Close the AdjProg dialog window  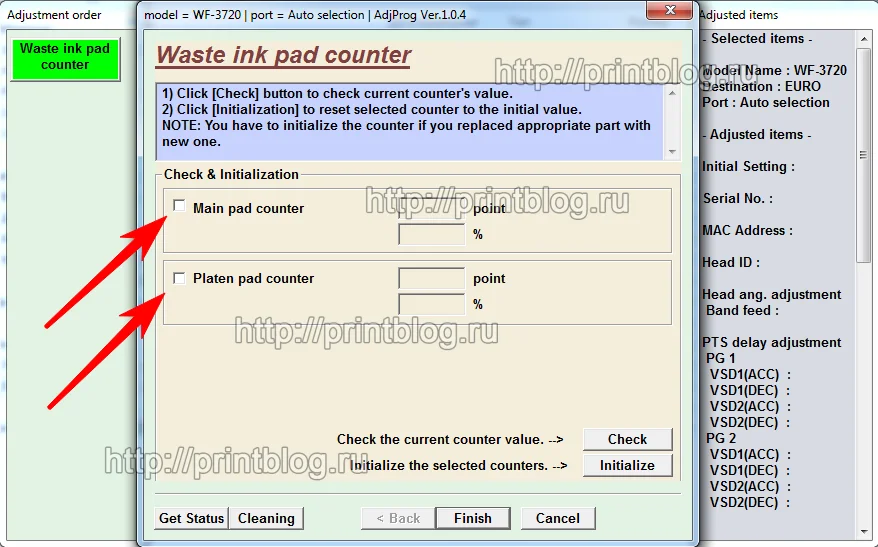pyautogui.click(x=670, y=10)
